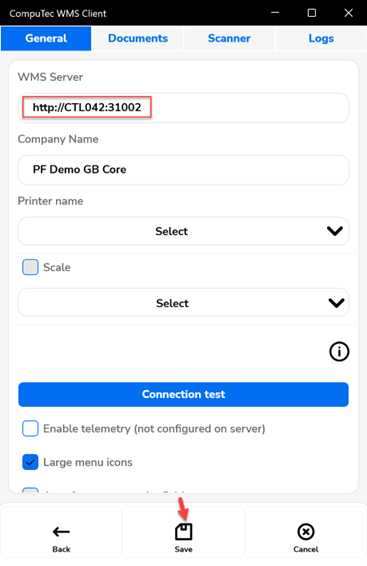Image resolution: width=367 pixels, height=566 pixels.
Task: Click the Scale dropdown chevron arrow
Action: click(336, 303)
